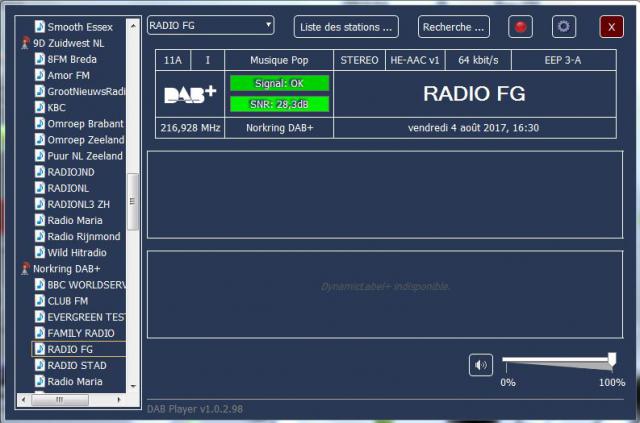Click the STEREO cell

click(x=359, y=60)
